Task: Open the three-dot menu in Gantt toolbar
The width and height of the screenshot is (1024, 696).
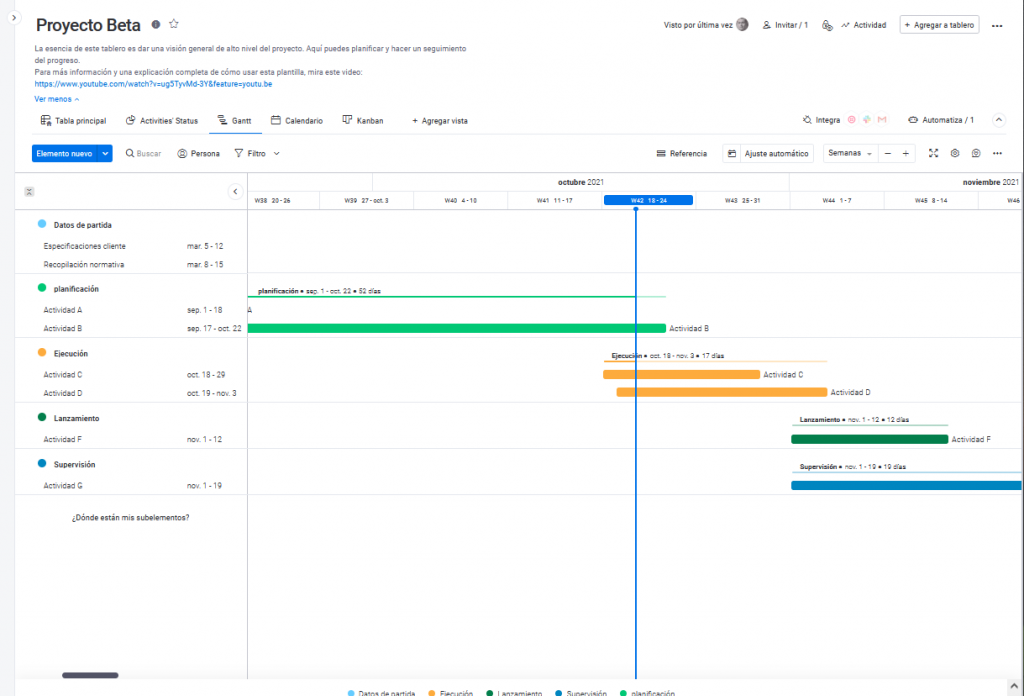Action: (x=997, y=153)
